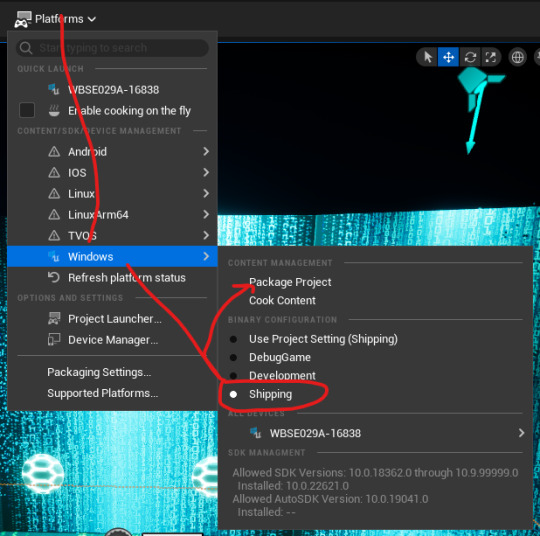Activate the Rotate tool in viewport toolbar
Screen dimensions: 540x536
(470, 57)
